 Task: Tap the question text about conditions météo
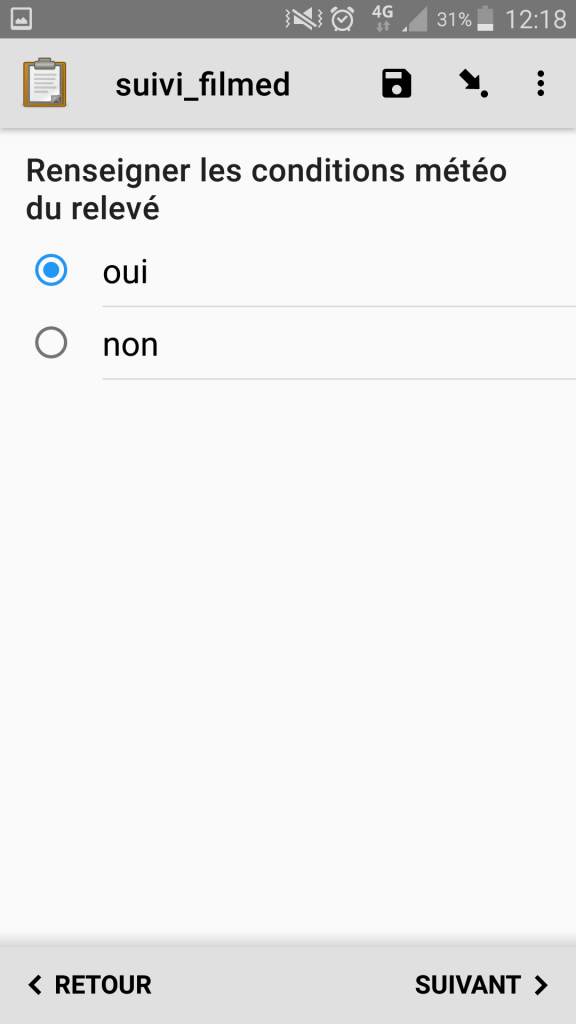[x=266, y=189]
